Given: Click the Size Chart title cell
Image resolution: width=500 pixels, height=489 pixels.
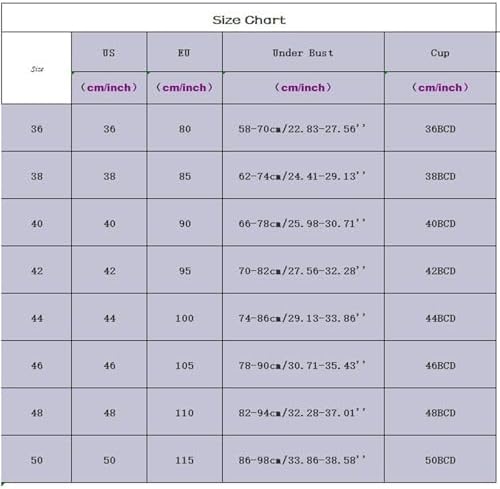Looking at the screenshot, I should 249,18.
